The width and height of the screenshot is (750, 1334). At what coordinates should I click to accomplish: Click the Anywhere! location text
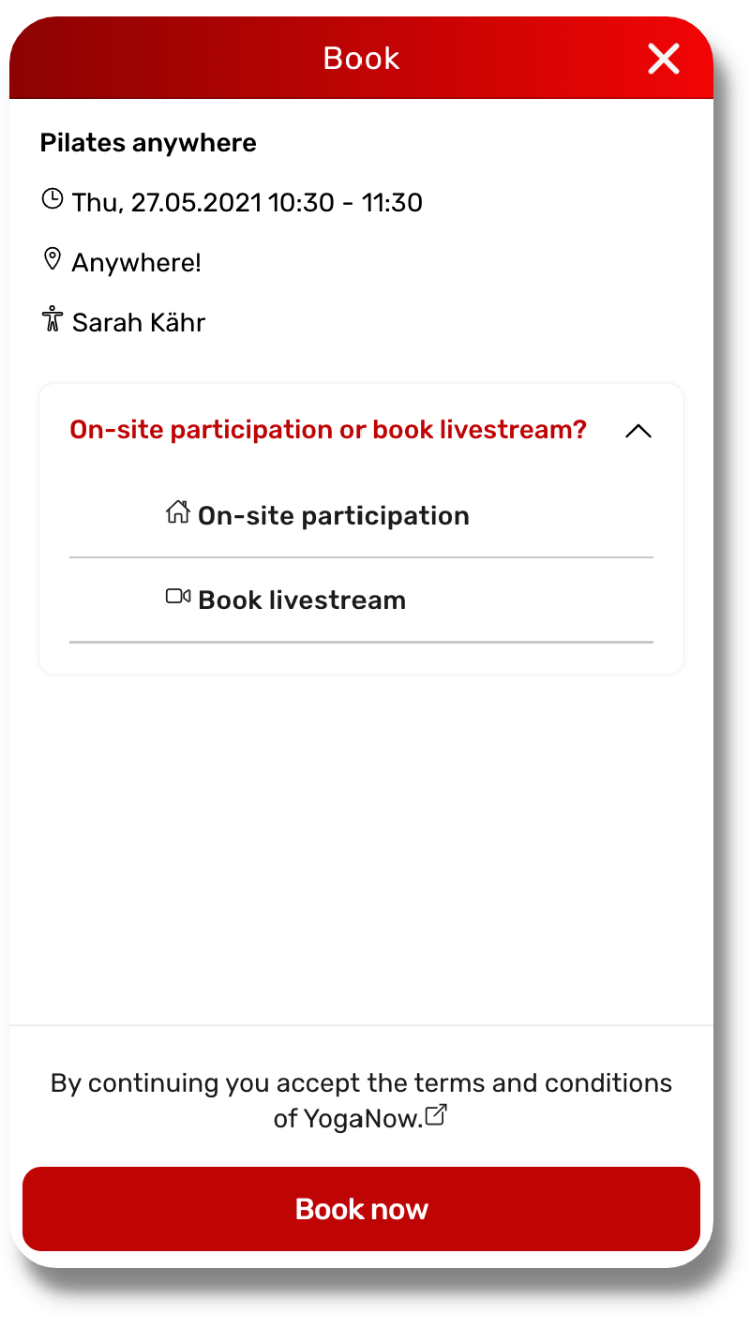click(136, 263)
